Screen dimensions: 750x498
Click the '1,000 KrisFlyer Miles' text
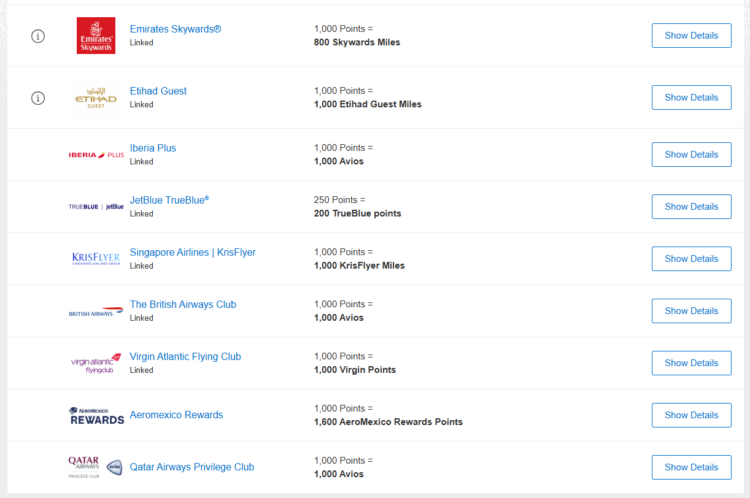click(359, 266)
